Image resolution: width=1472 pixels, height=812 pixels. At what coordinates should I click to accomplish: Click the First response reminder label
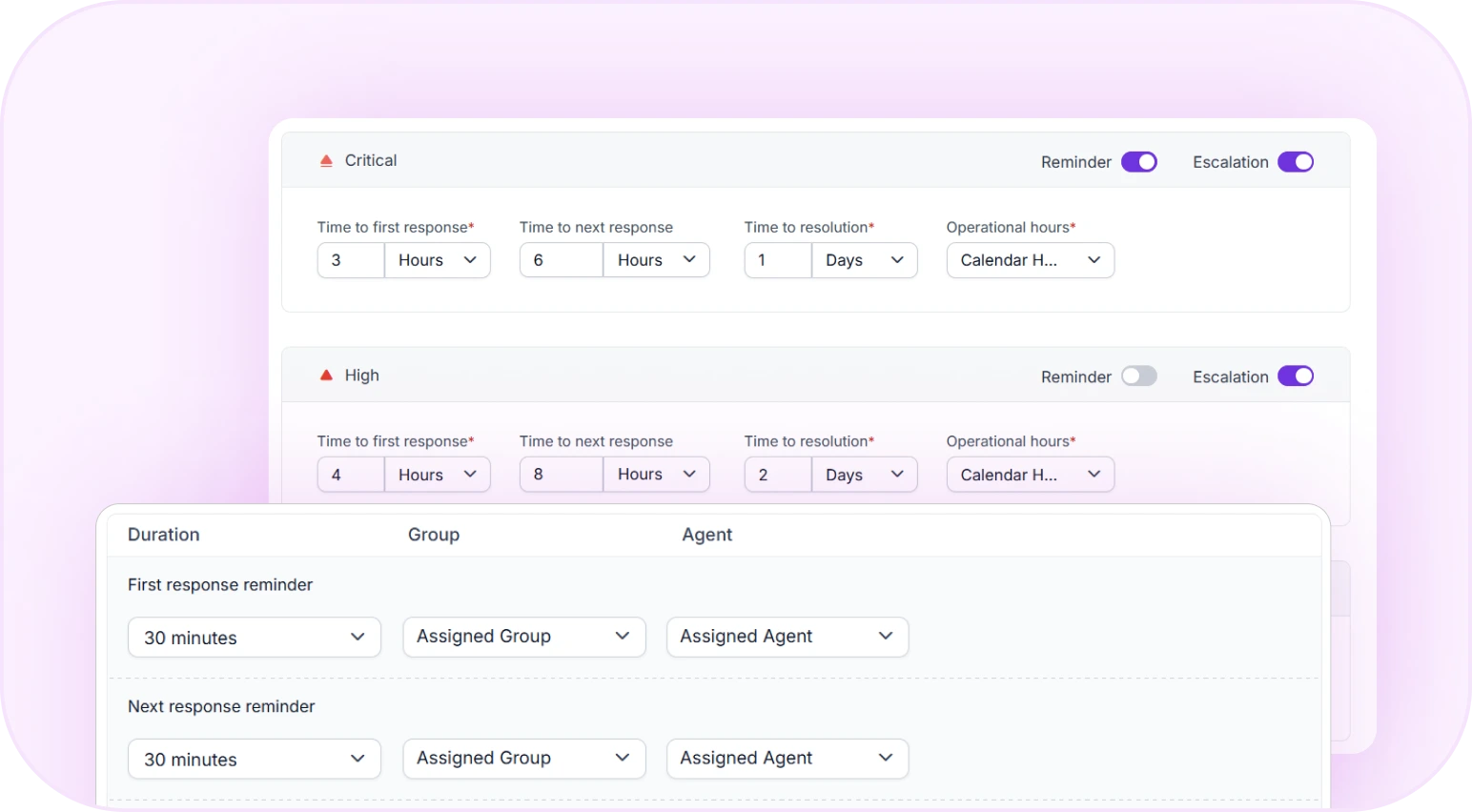click(x=220, y=585)
